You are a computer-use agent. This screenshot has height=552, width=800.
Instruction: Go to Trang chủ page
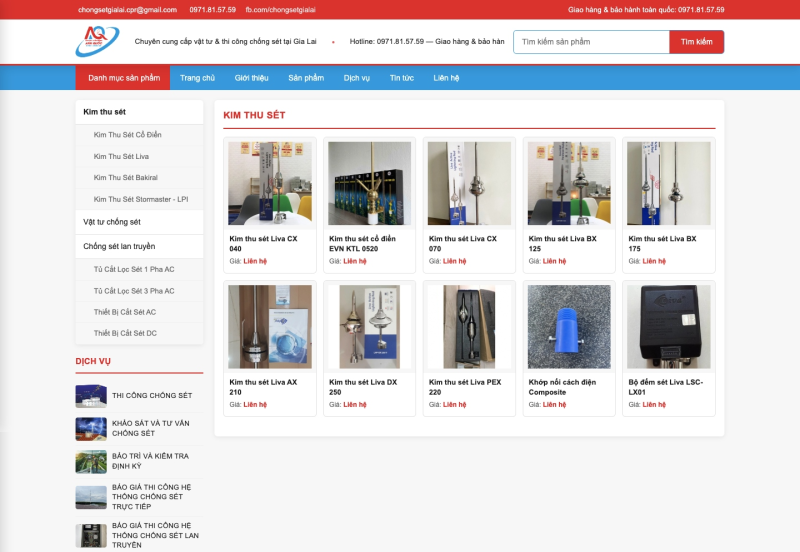197,78
